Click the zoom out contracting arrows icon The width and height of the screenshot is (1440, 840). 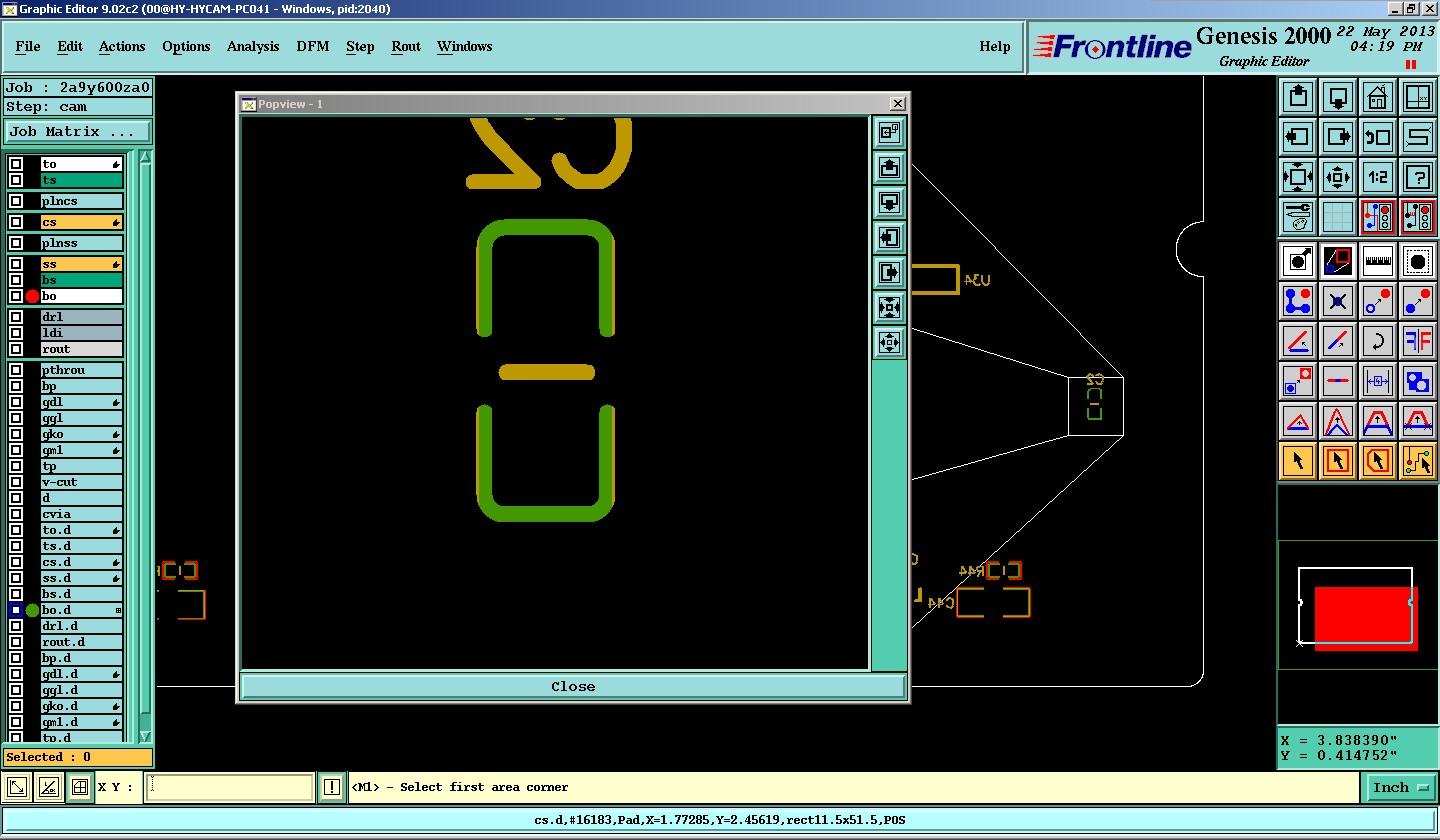(x=1338, y=177)
